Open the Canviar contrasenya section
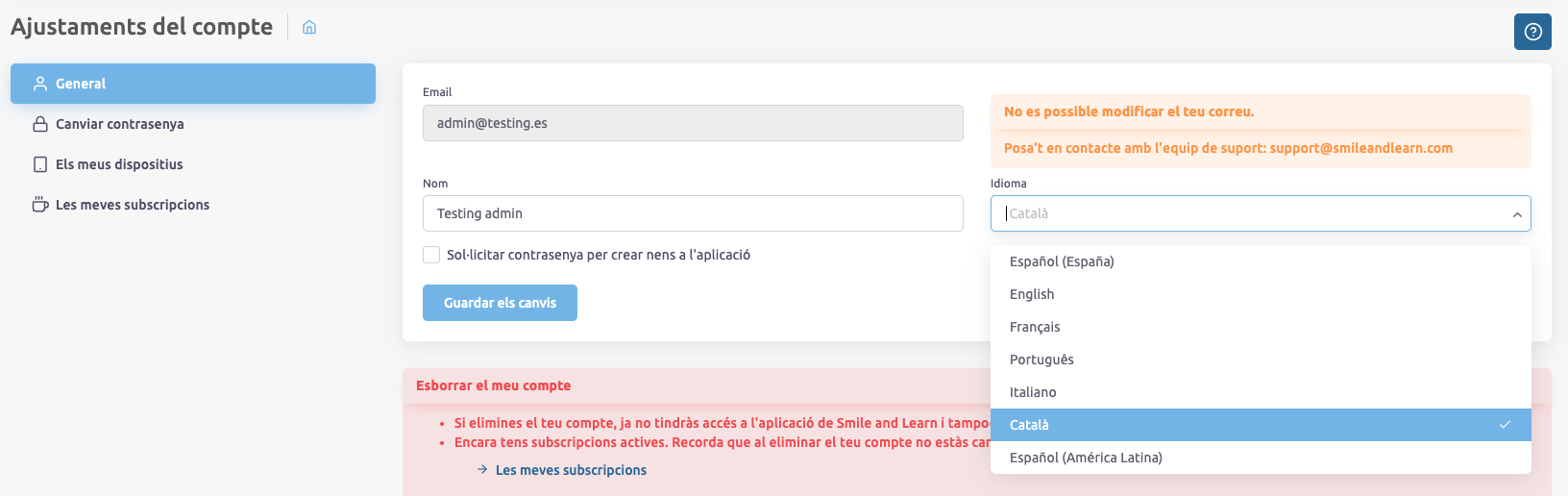Image resolution: width=1568 pixels, height=496 pixels. pyautogui.click(x=119, y=124)
